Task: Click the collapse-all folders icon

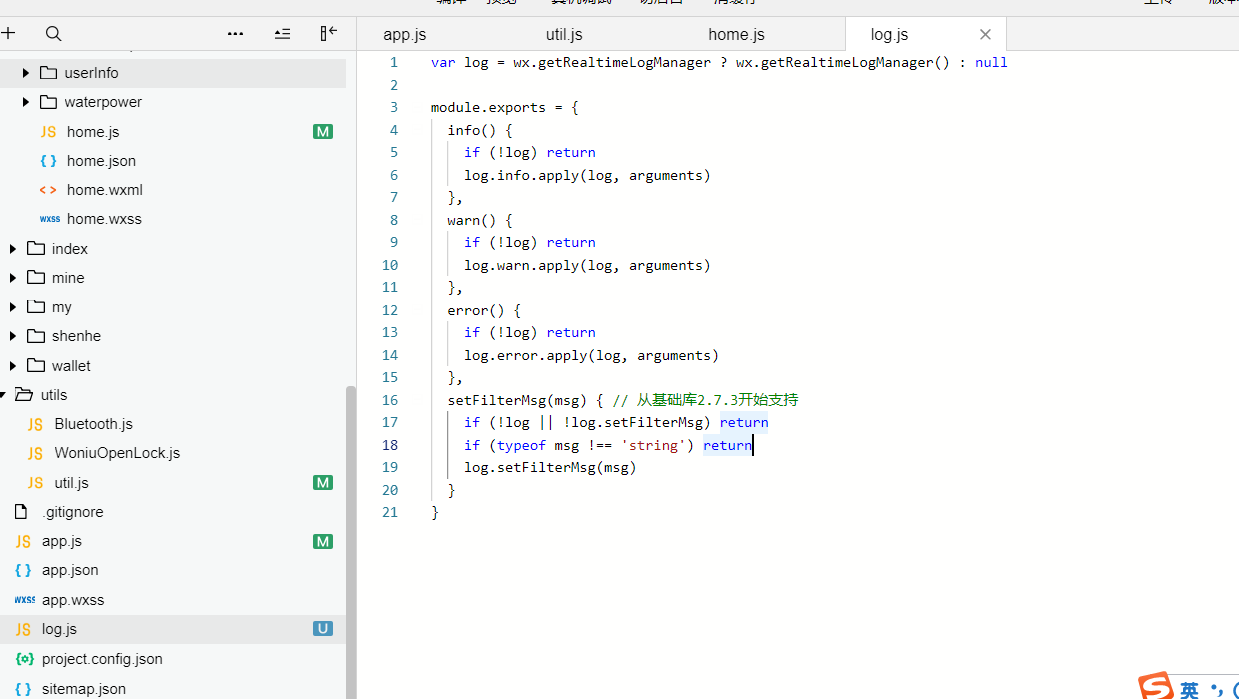Action: click(283, 33)
